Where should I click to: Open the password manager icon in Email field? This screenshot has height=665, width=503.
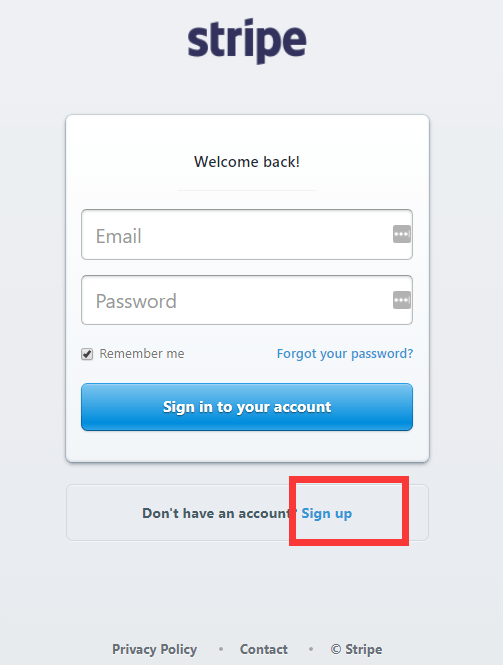click(x=402, y=234)
